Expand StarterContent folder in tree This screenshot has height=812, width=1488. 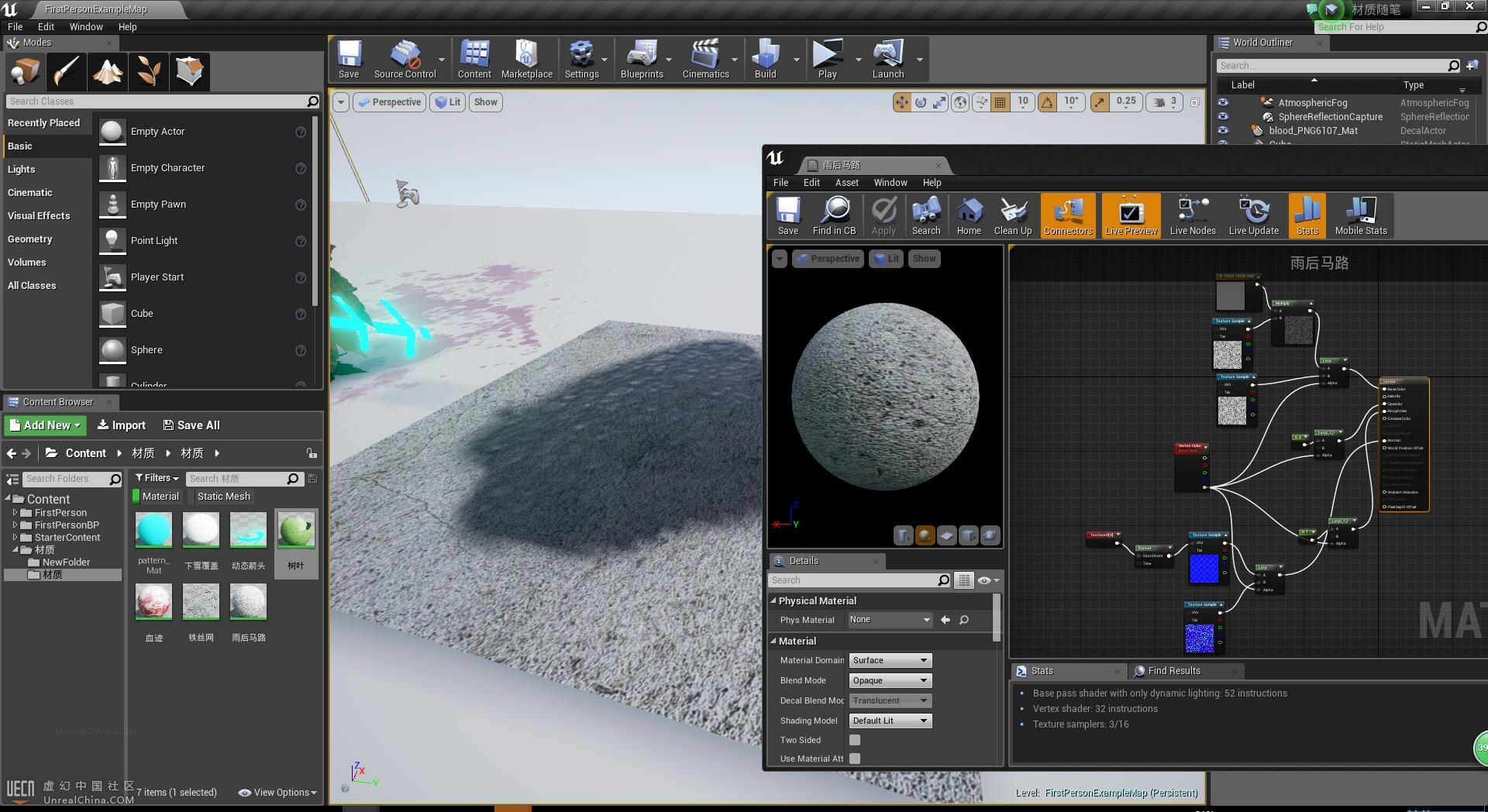tap(15, 538)
